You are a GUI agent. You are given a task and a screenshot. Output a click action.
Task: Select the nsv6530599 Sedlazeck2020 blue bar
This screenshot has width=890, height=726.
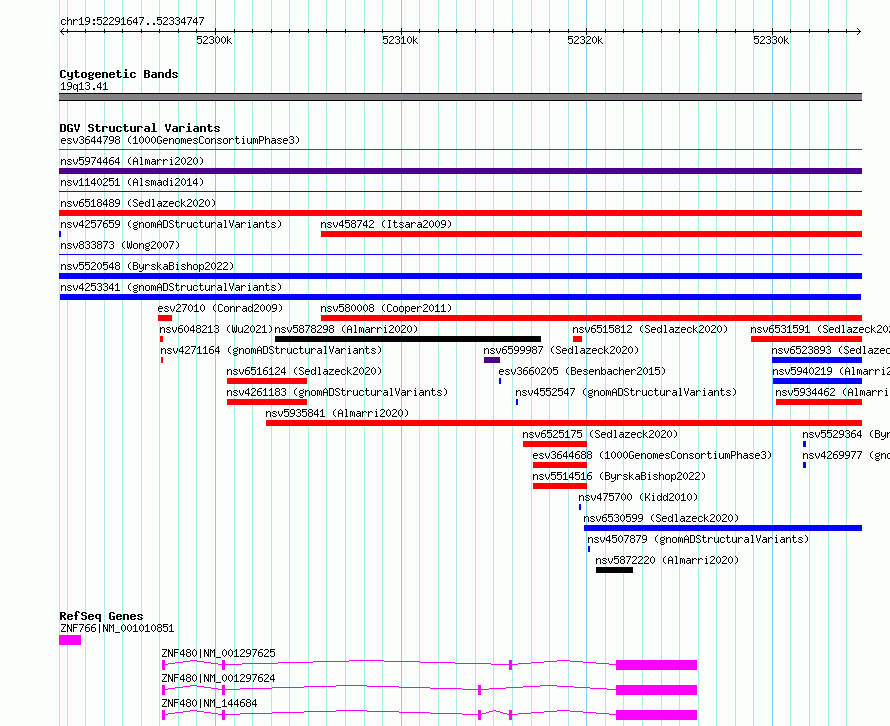[723, 528]
